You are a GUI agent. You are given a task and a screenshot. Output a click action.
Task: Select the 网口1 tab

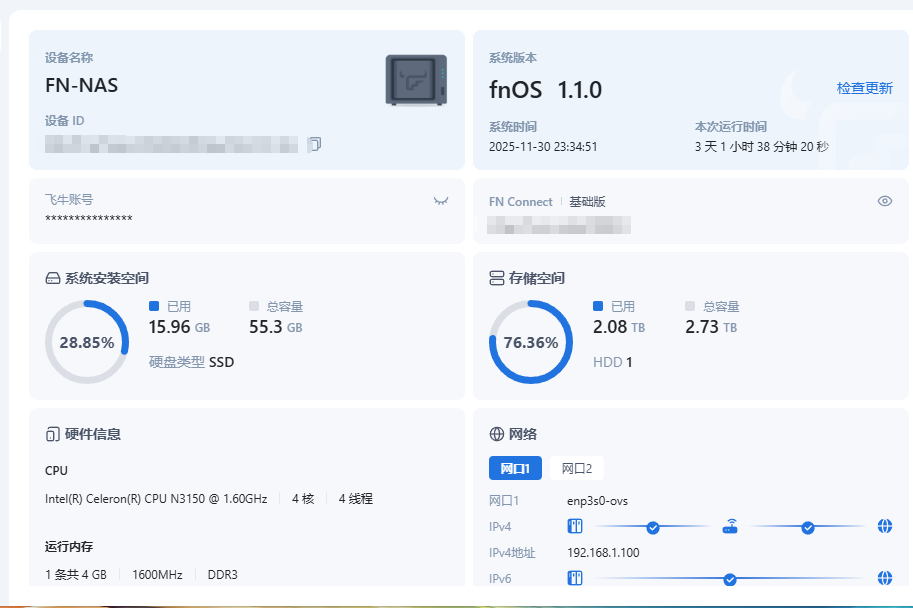point(515,468)
